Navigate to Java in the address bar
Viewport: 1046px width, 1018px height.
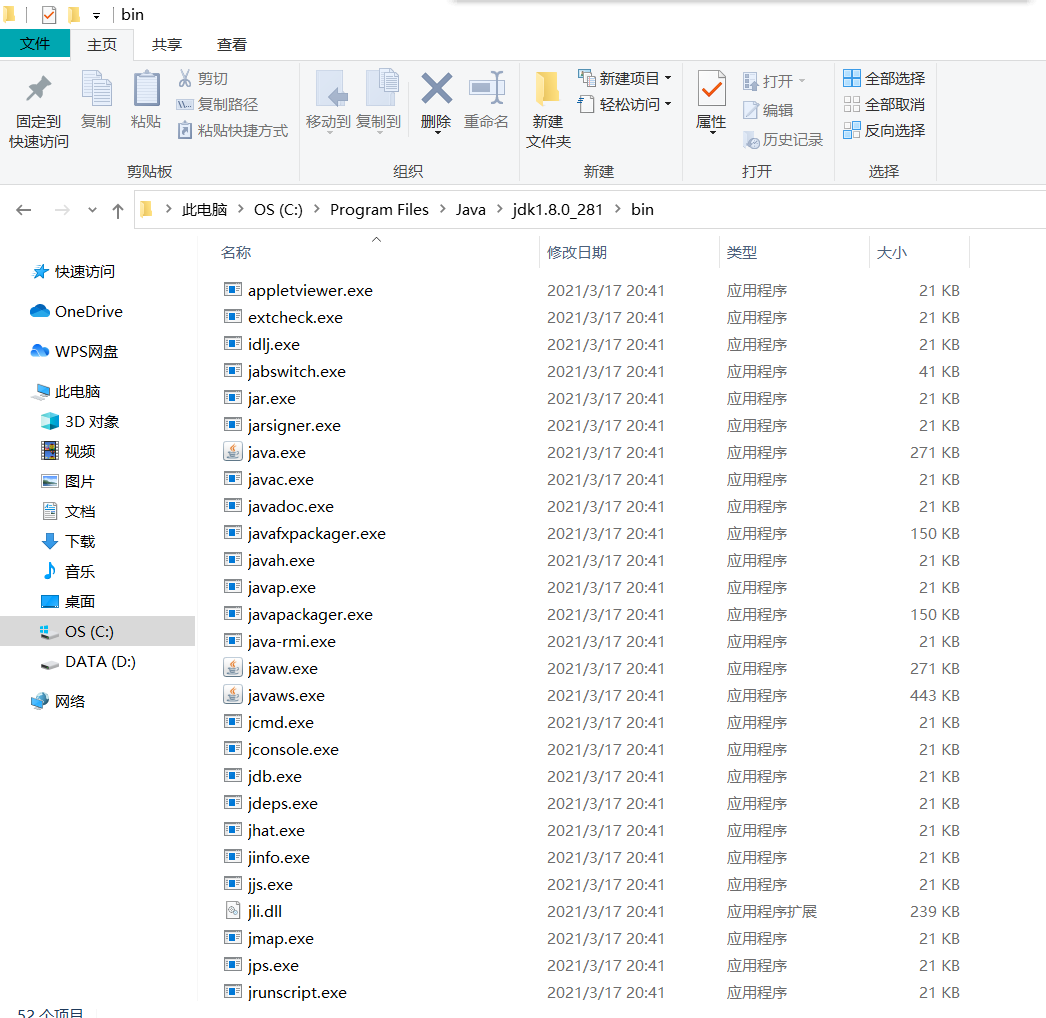tap(471, 210)
